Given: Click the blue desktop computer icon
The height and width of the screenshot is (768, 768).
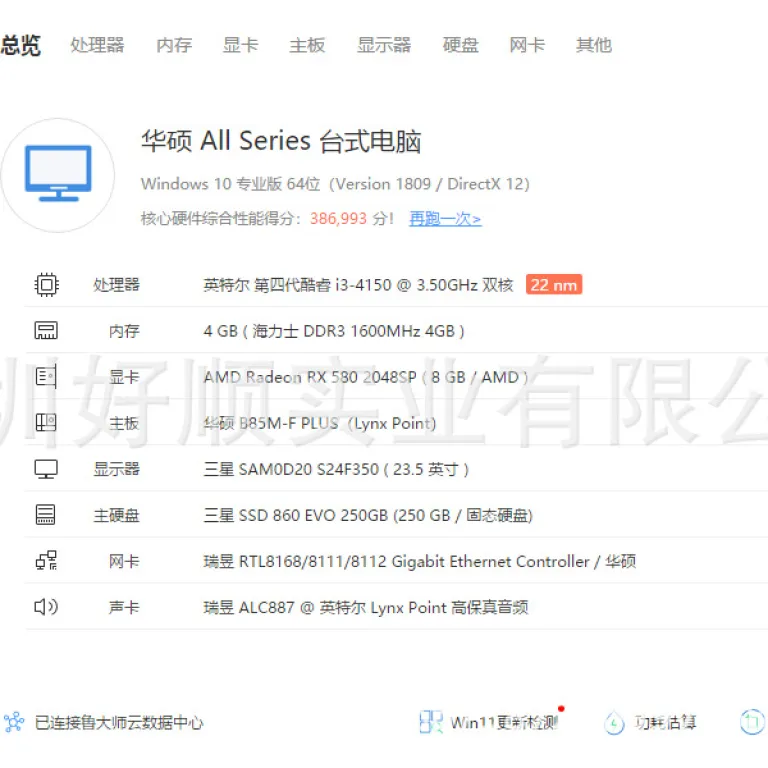Looking at the screenshot, I should (x=58, y=173).
